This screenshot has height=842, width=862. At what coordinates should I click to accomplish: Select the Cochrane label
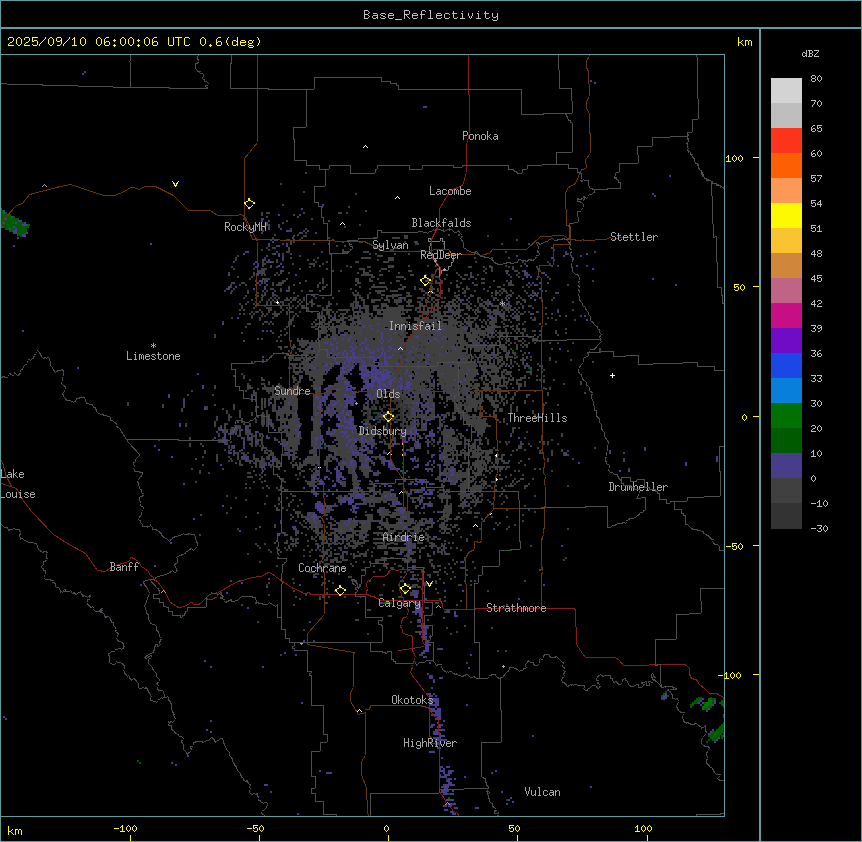(x=322, y=568)
